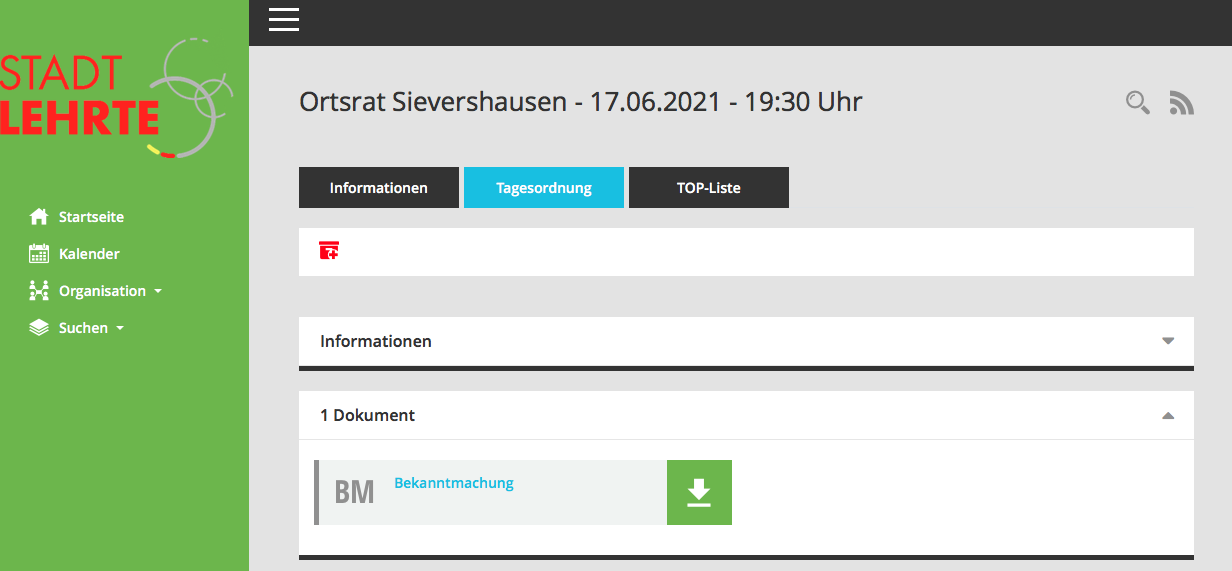Click the layers icon next to Suchen
The image size is (1232, 571).
click(x=39, y=328)
